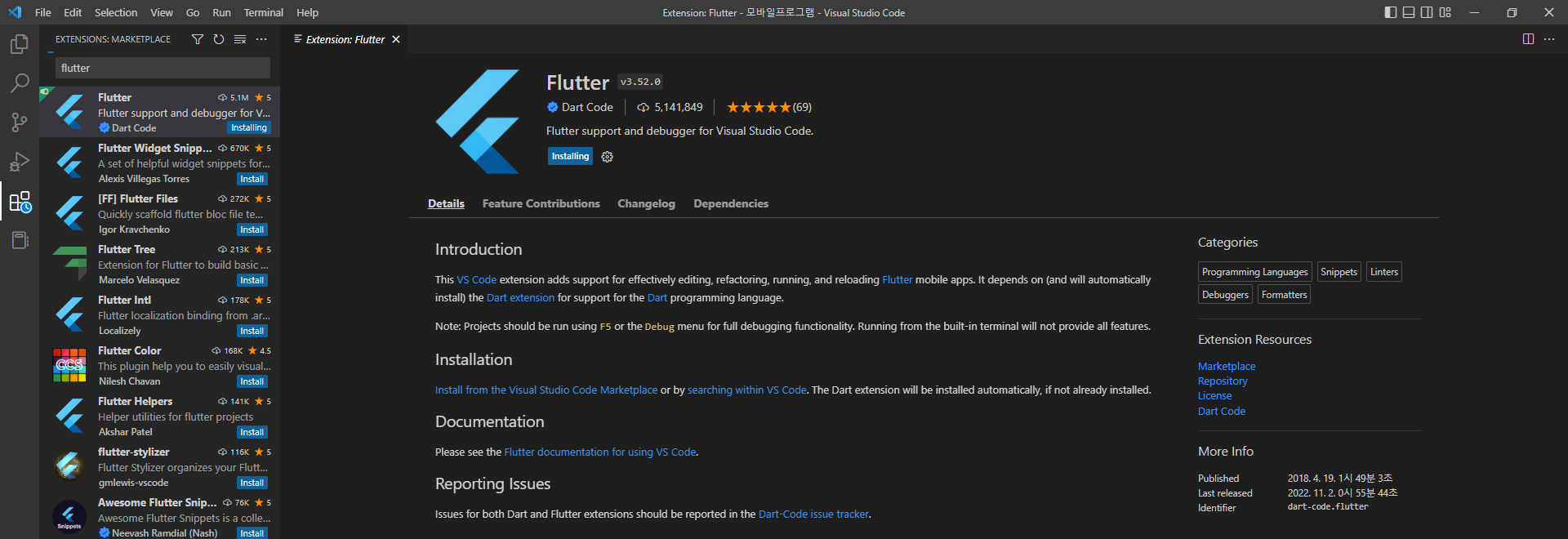
Task: Open the Extensions view icon
Action: [x=20, y=202]
